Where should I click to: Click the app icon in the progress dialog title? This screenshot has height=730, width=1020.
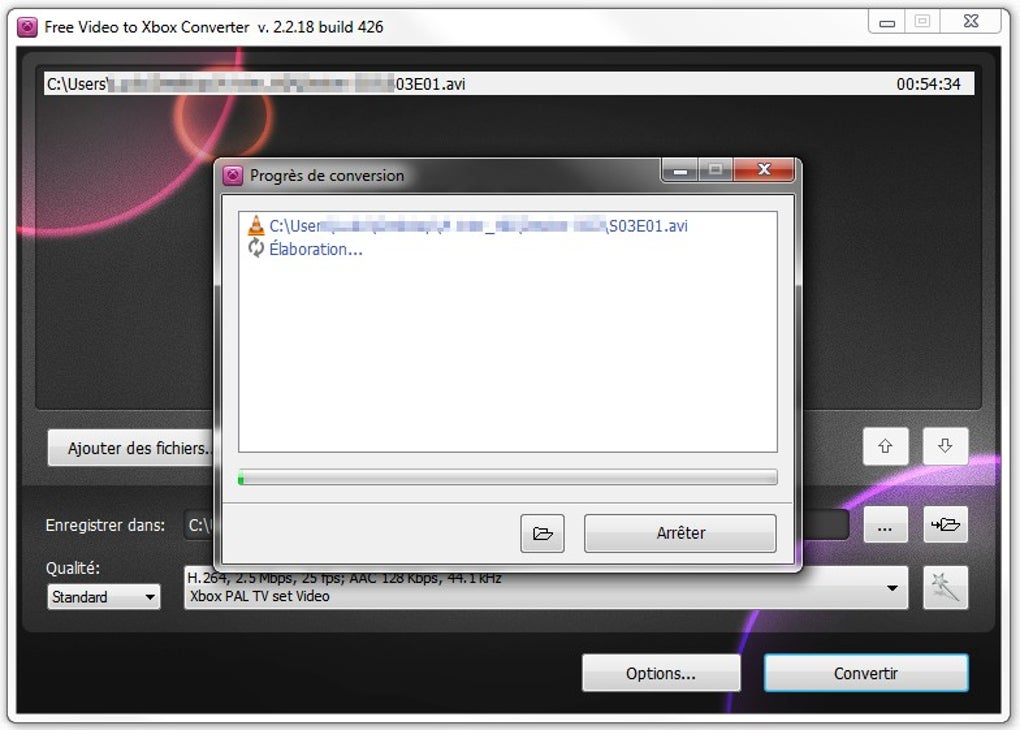[233, 176]
